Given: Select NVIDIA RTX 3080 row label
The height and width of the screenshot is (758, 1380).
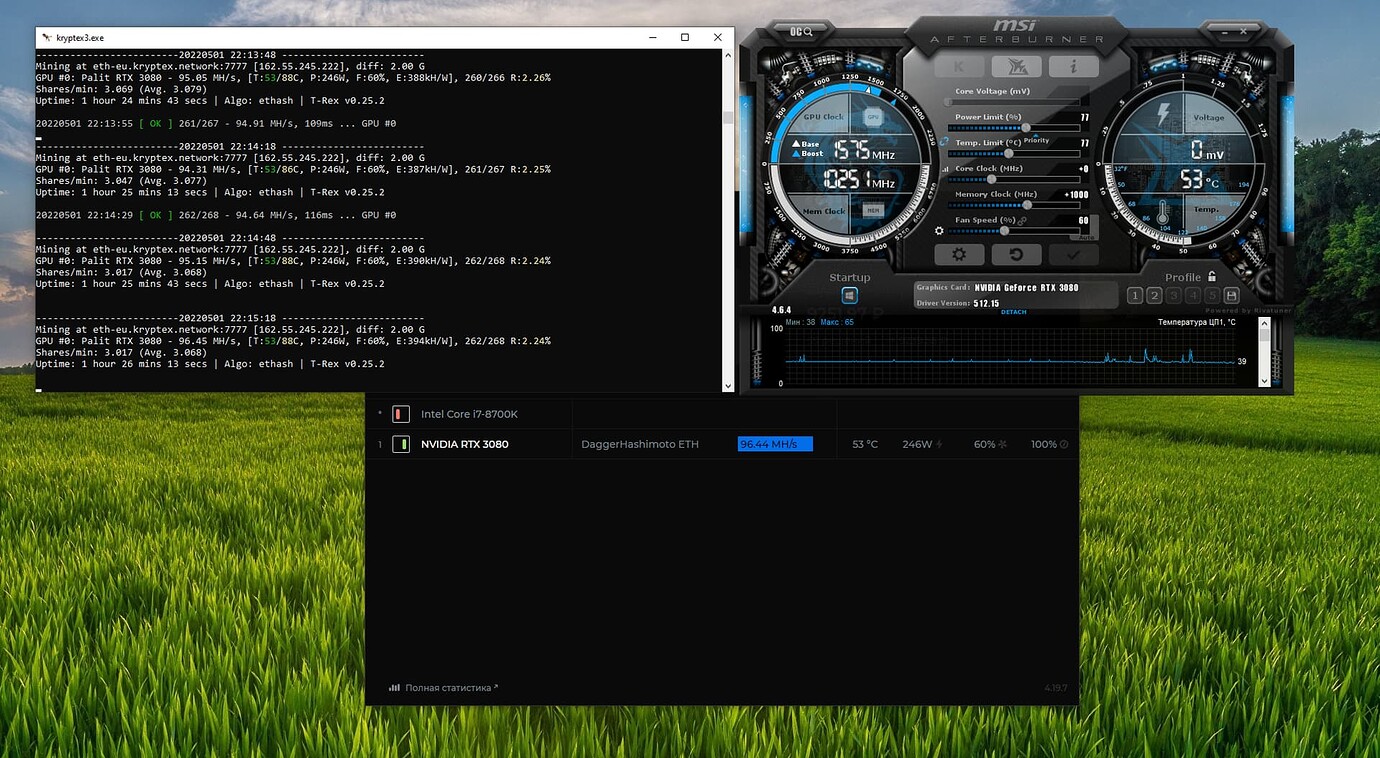Looking at the screenshot, I should point(464,444).
